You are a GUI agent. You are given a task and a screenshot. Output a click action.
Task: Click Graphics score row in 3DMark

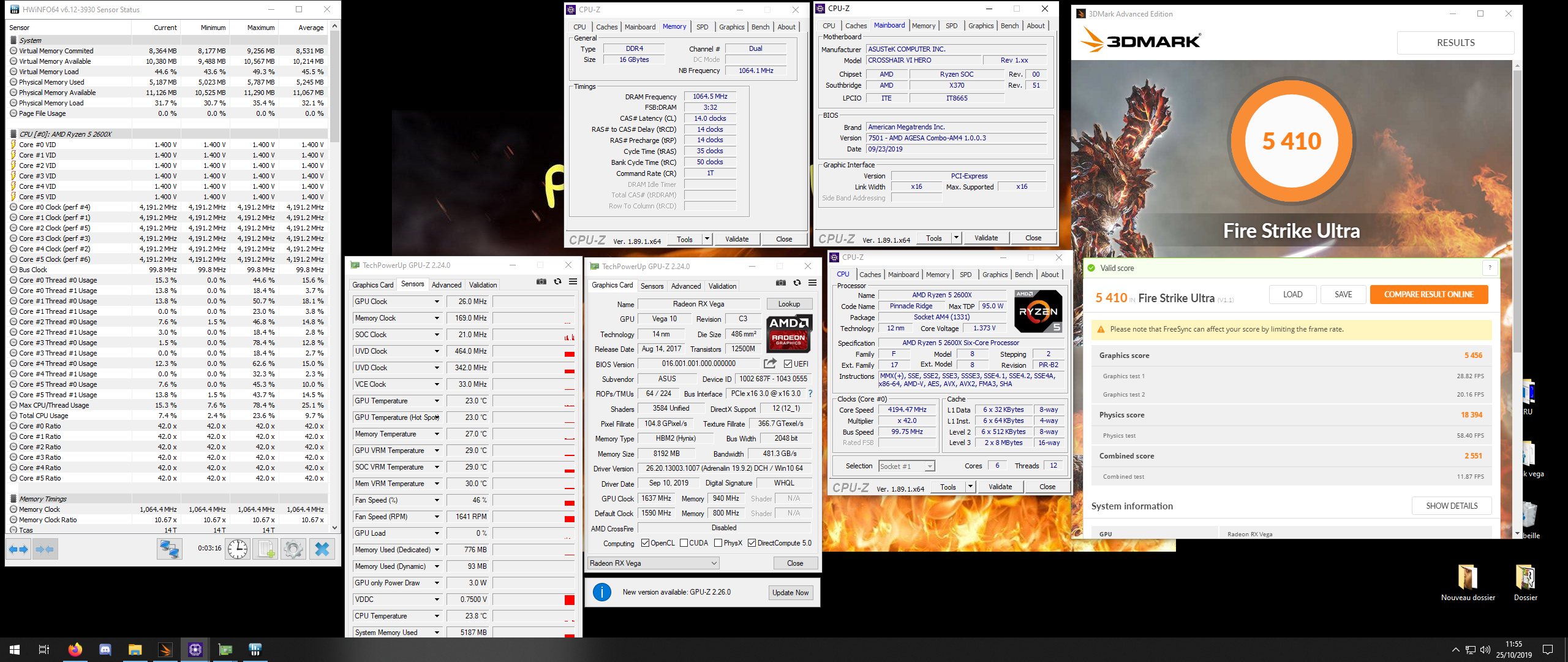(x=1291, y=356)
